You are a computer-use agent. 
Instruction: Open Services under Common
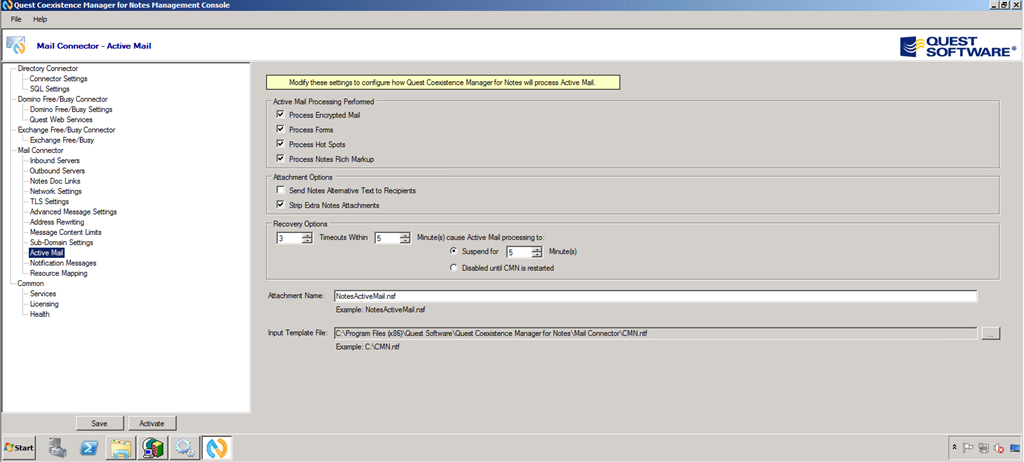pyautogui.click(x=43, y=294)
